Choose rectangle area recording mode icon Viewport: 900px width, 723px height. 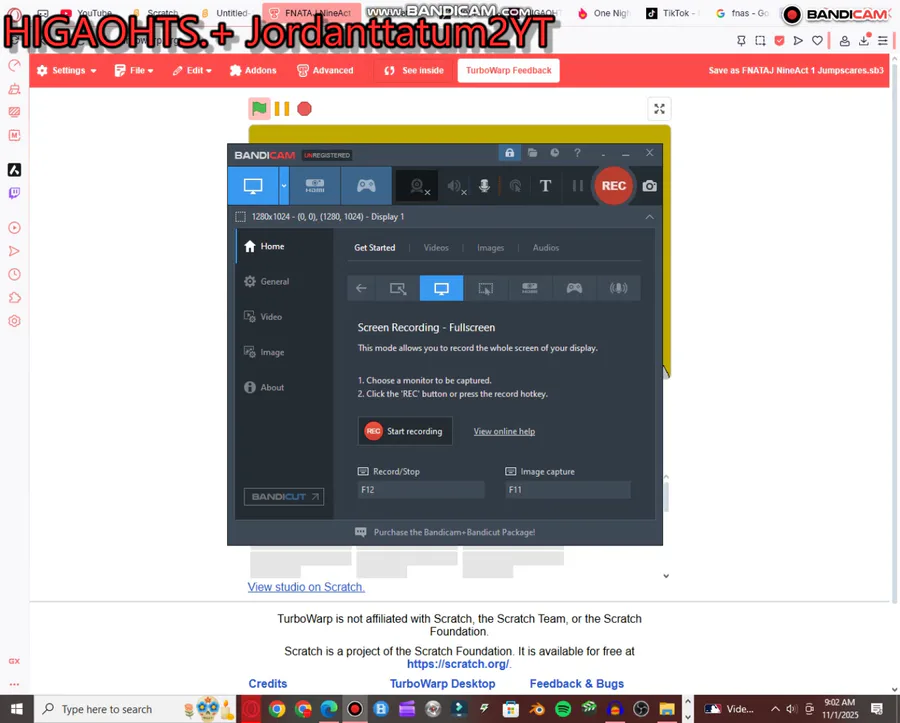(397, 288)
